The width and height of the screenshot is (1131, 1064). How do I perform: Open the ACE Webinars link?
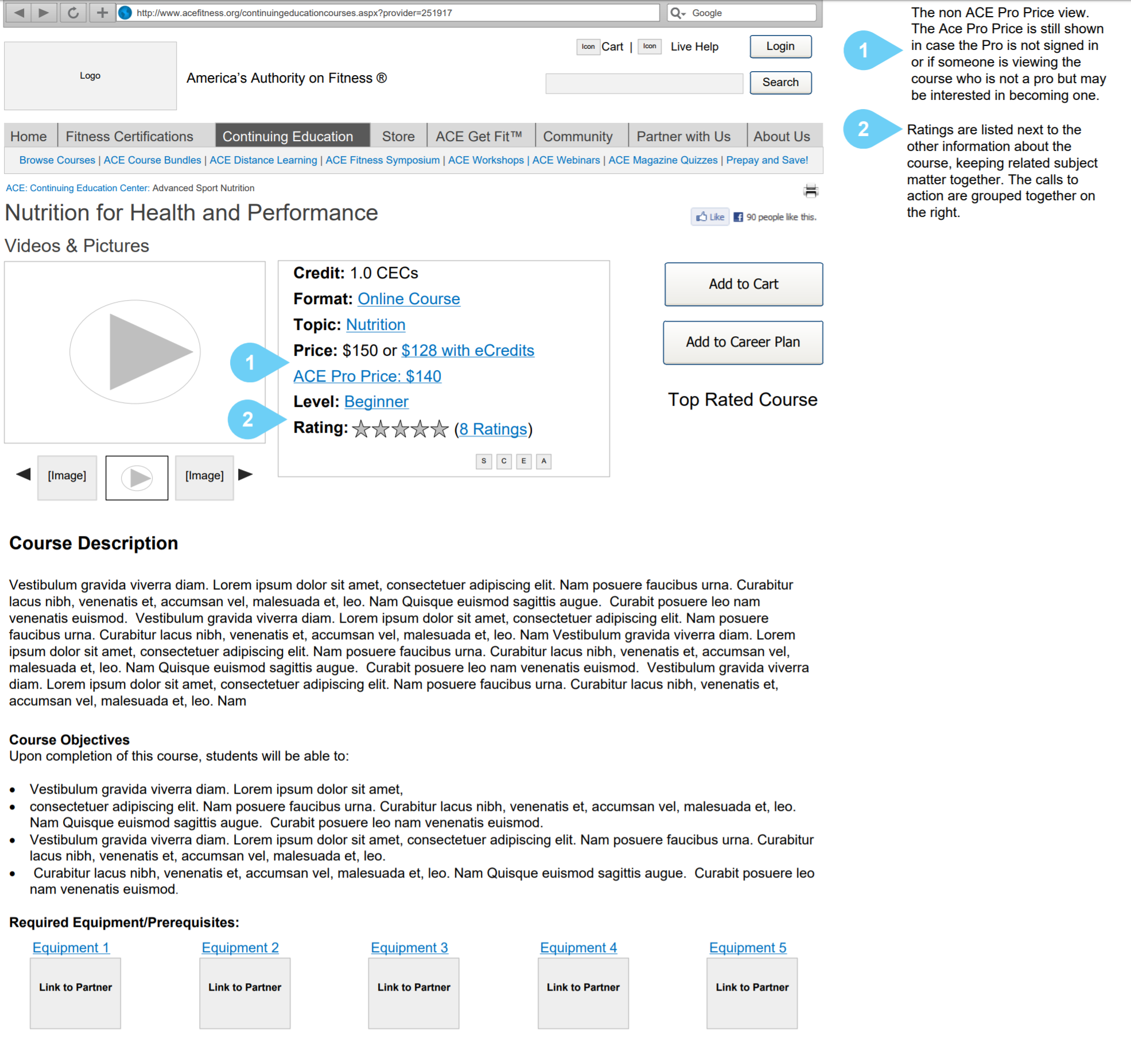click(566, 160)
